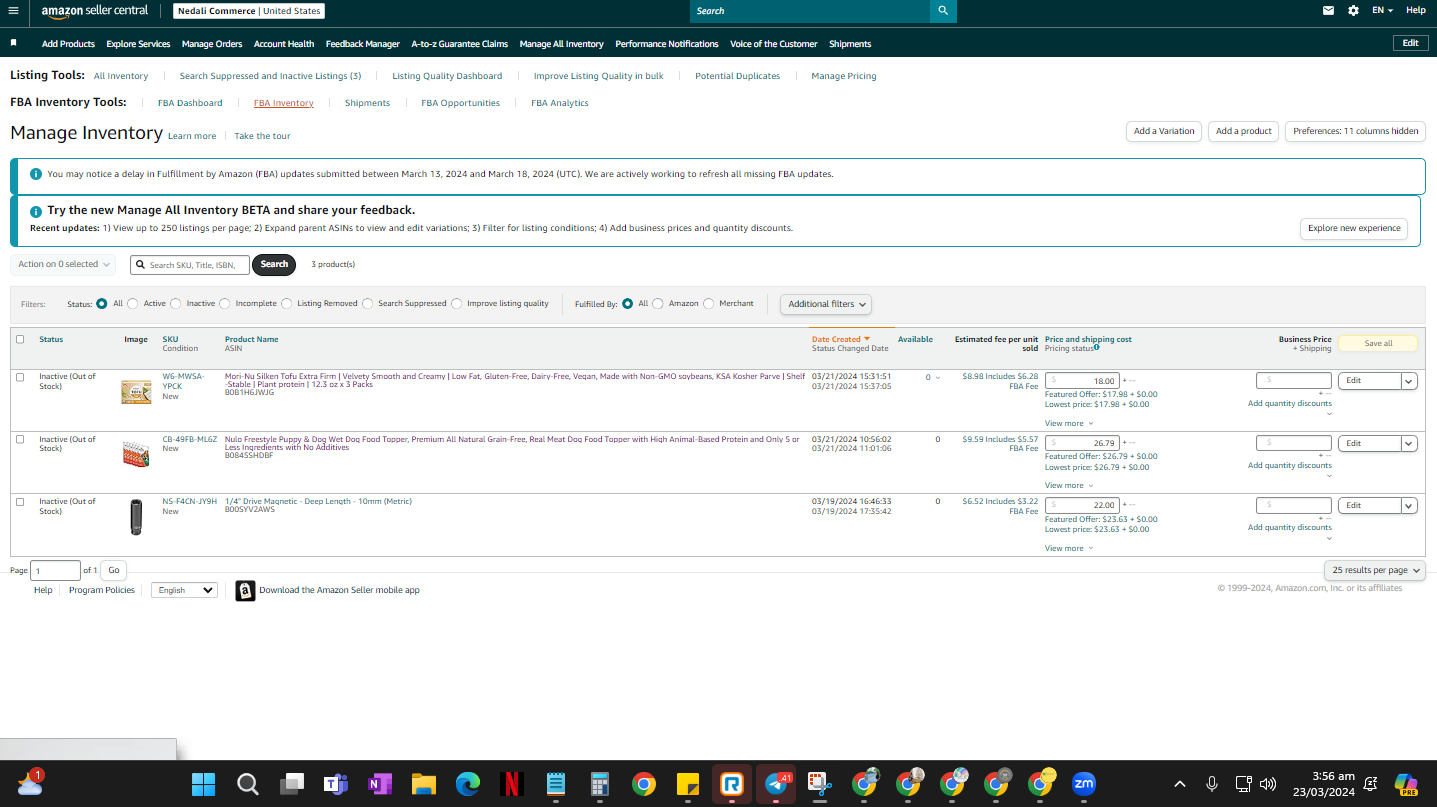Viewport: 1437px width, 807px height.
Task: Select the 1/4" Drive Magnetic row checkbox
Action: click(20, 502)
